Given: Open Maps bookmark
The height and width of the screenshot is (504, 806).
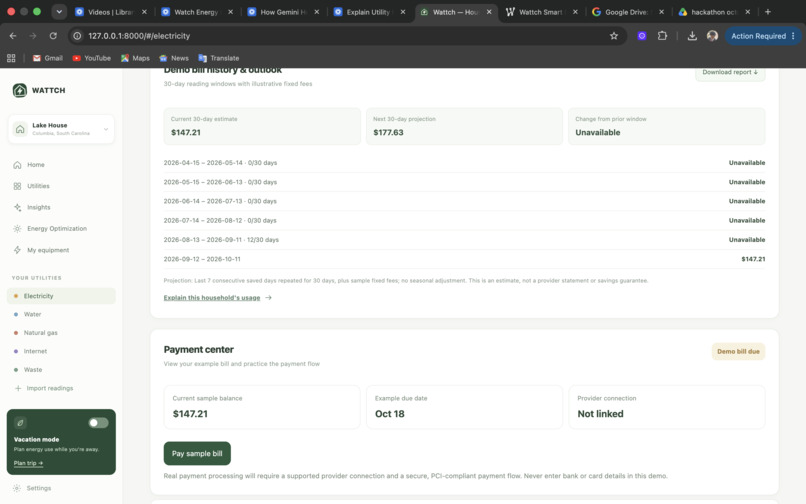Looking at the screenshot, I should click(135, 58).
